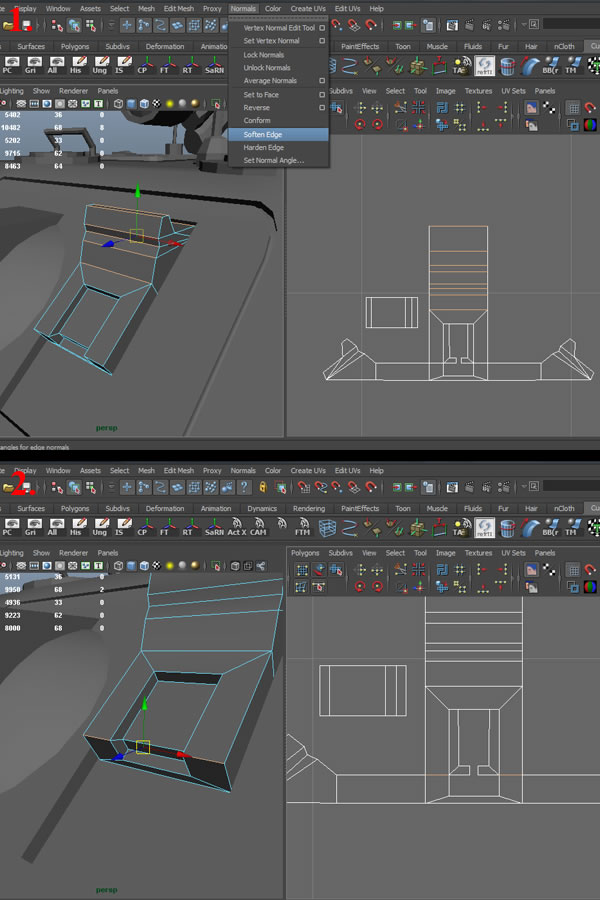Open option box for Average Normals
This screenshot has width=600, height=900.
click(x=322, y=81)
